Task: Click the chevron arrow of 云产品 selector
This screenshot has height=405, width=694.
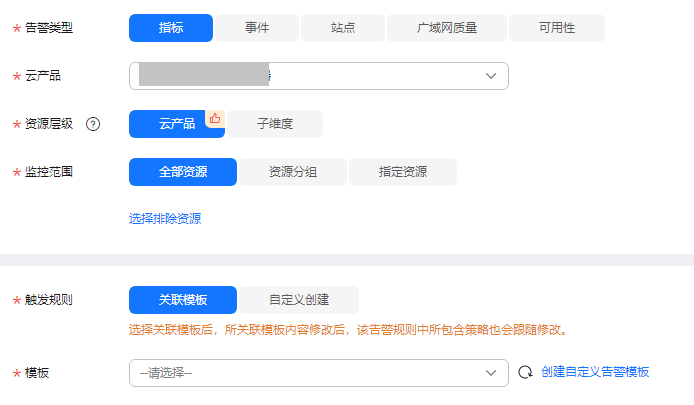Action: tap(491, 76)
